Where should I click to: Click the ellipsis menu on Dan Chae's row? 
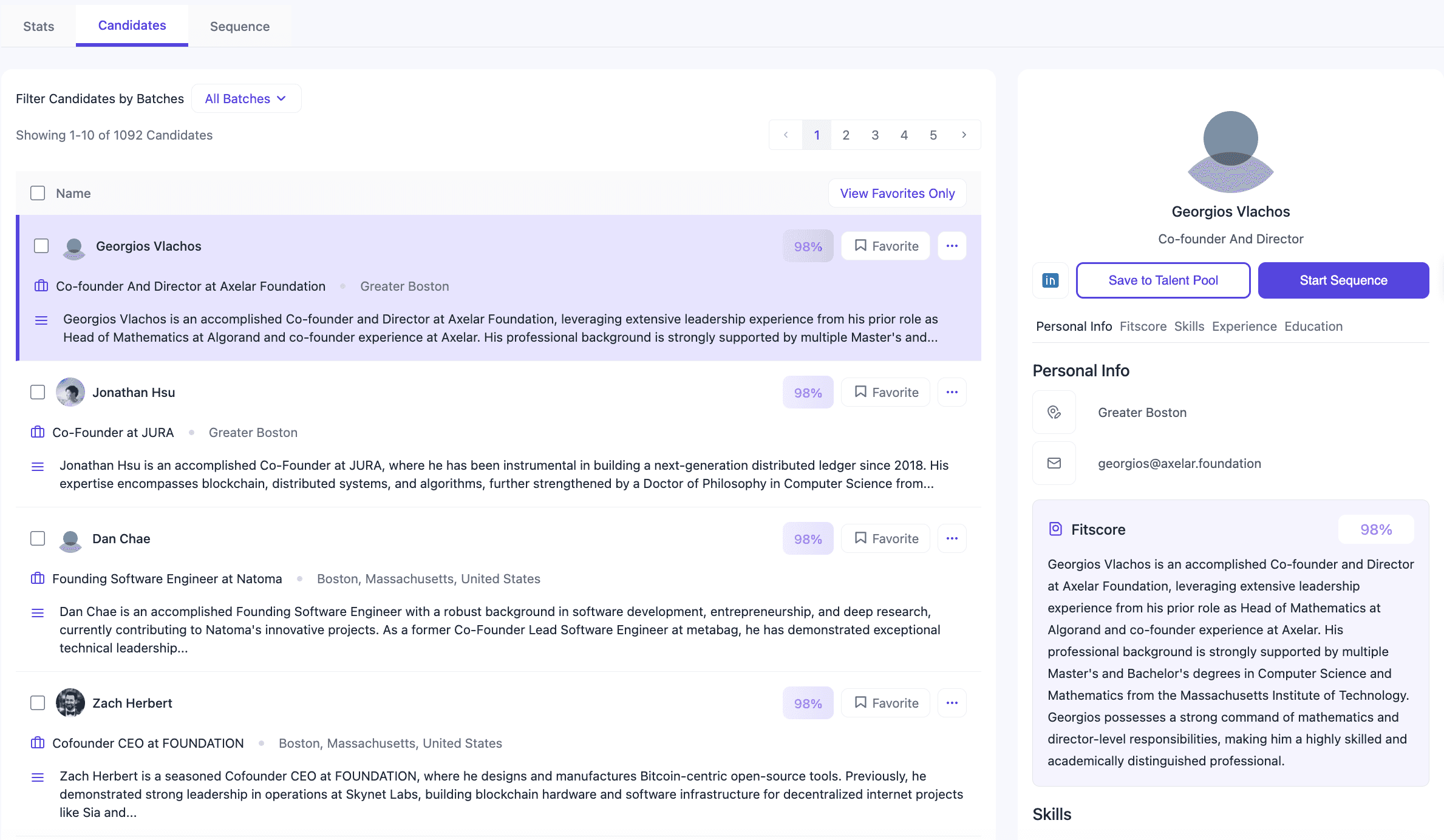[x=952, y=538]
